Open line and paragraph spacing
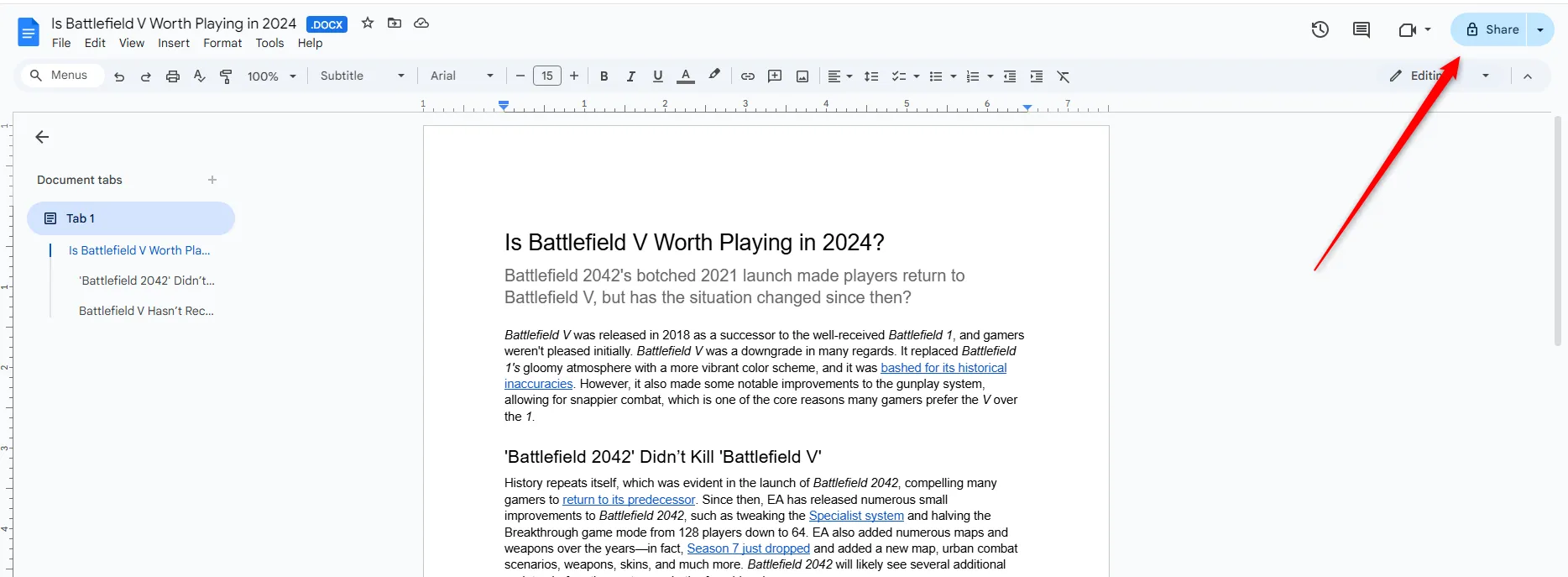The image size is (1568, 577). coord(871,76)
